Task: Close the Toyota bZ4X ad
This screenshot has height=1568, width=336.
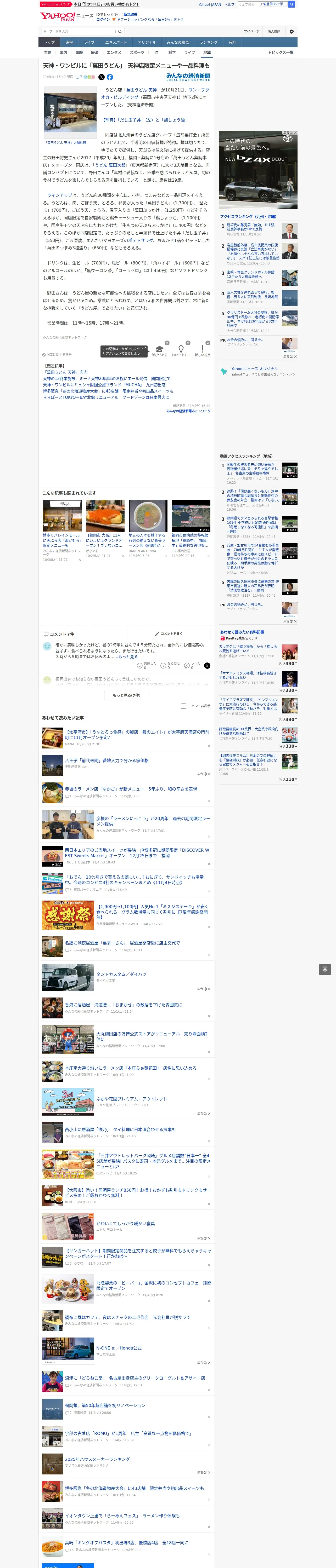Action: (x=295, y=133)
